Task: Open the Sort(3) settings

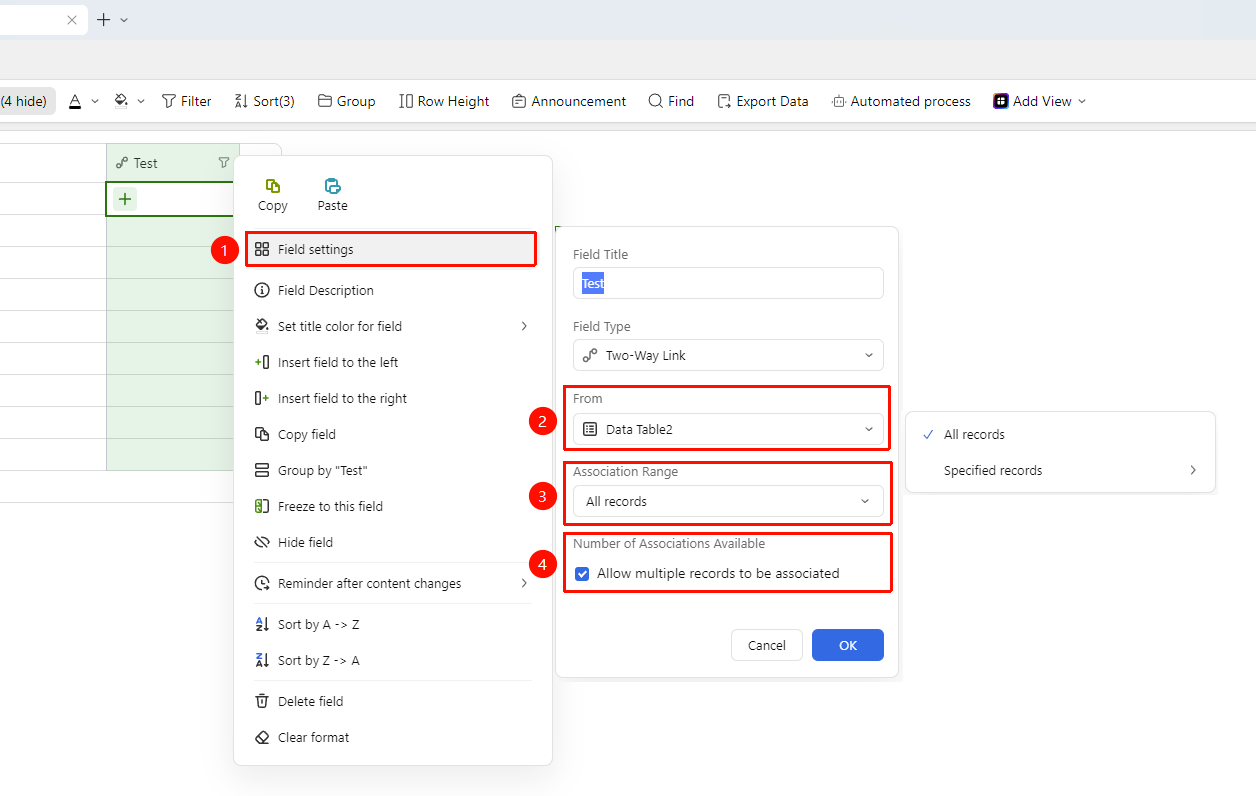Action: click(264, 101)
